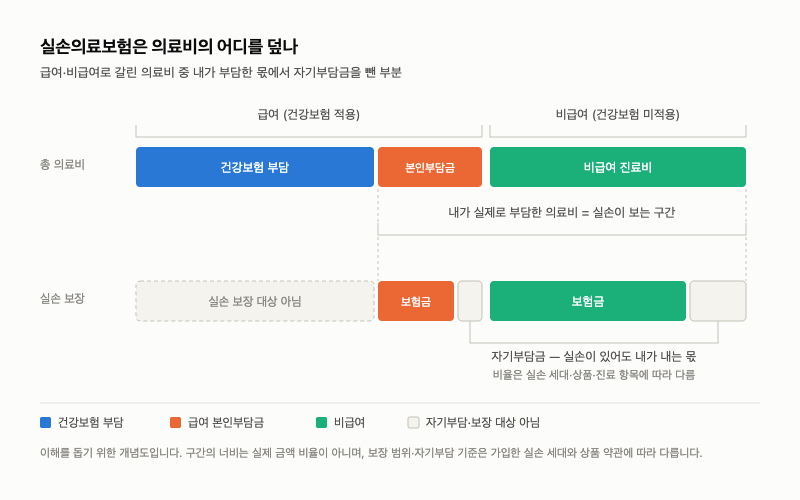Viewport: 800px width, 500px height.
Task: Click the orange legend swatch for 급여 본인부담금
Action: 176,422
